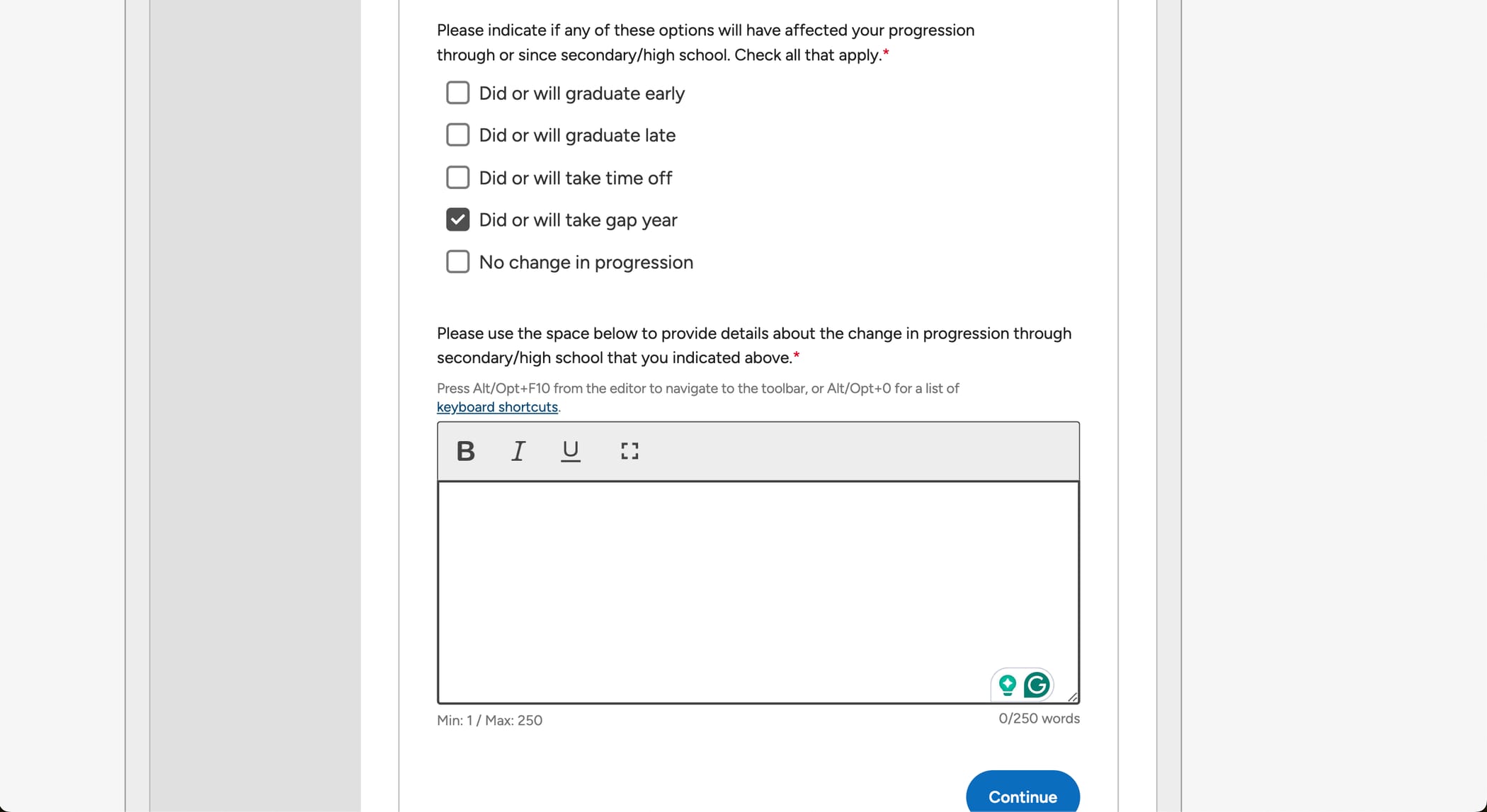Click the required asterisk on progression question
Viewport: 1487px width, 812px height.
(x=886, y=53)
